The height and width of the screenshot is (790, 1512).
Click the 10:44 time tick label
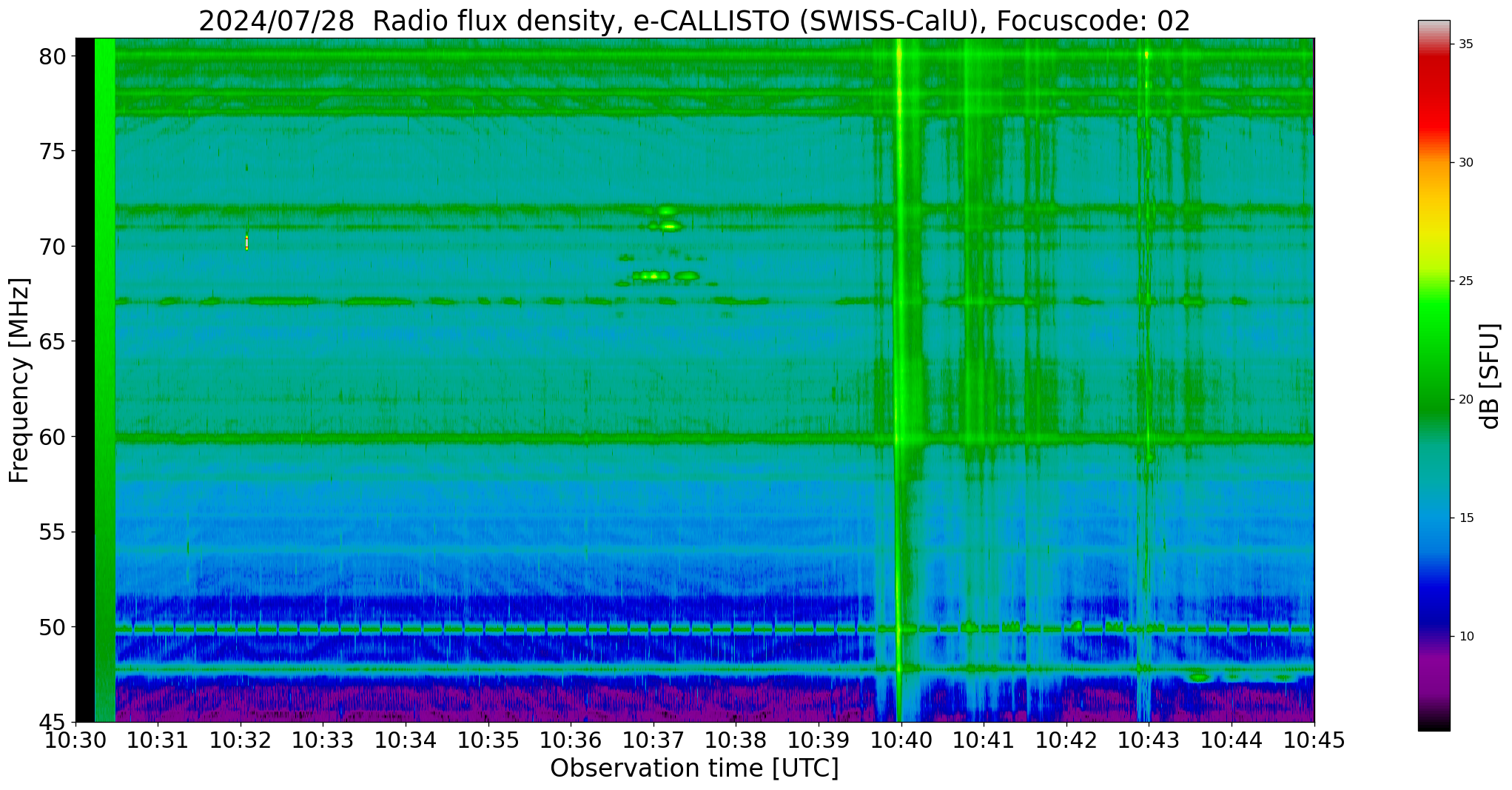(x=1232, y=740)
